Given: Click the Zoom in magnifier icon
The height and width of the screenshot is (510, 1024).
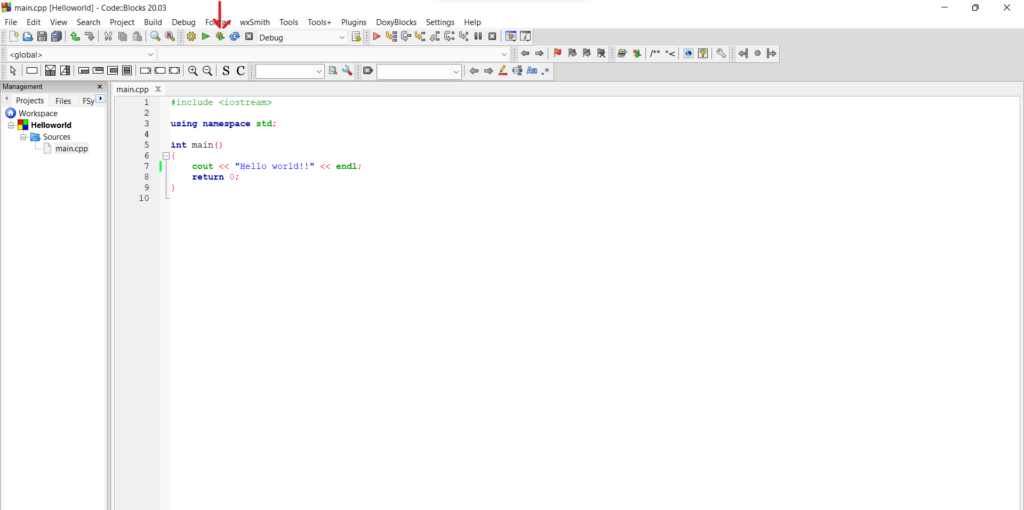Looking at the screenshot, I should (x=193, y=71).
